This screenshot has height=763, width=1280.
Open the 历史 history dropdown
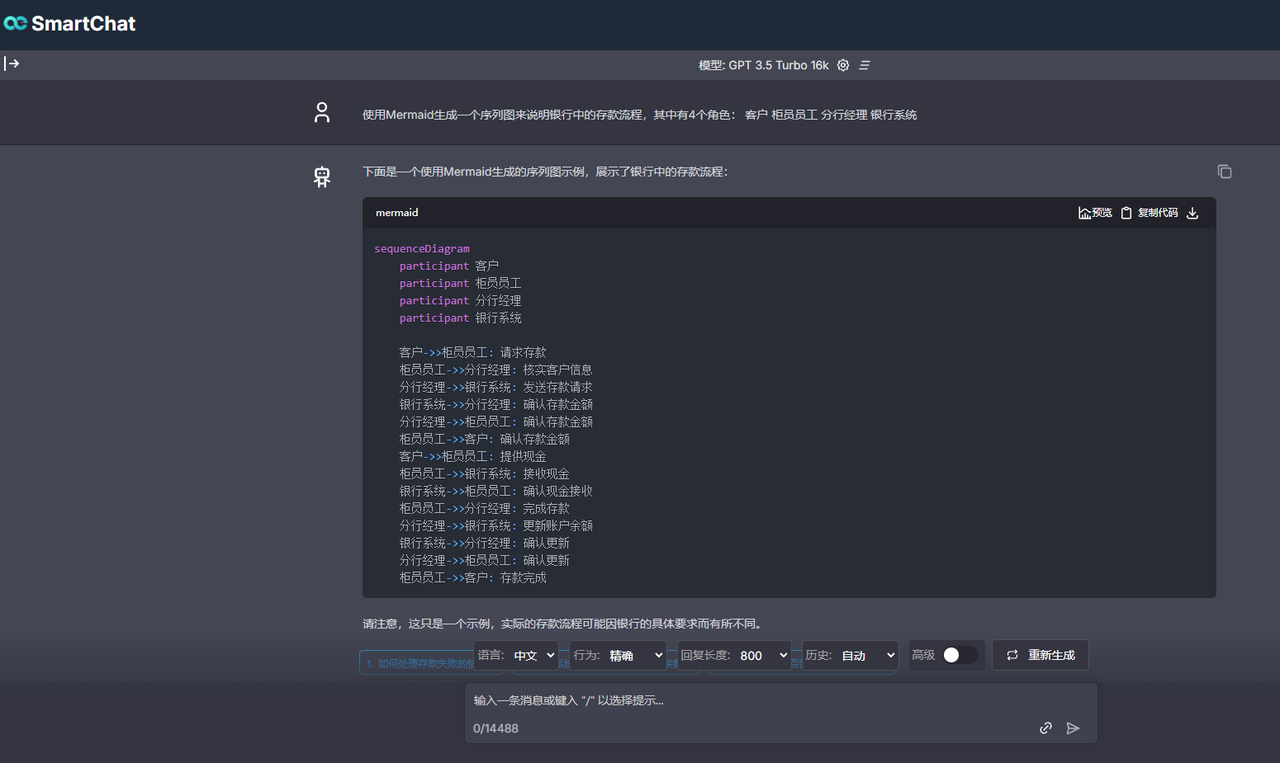coord(867,655)
